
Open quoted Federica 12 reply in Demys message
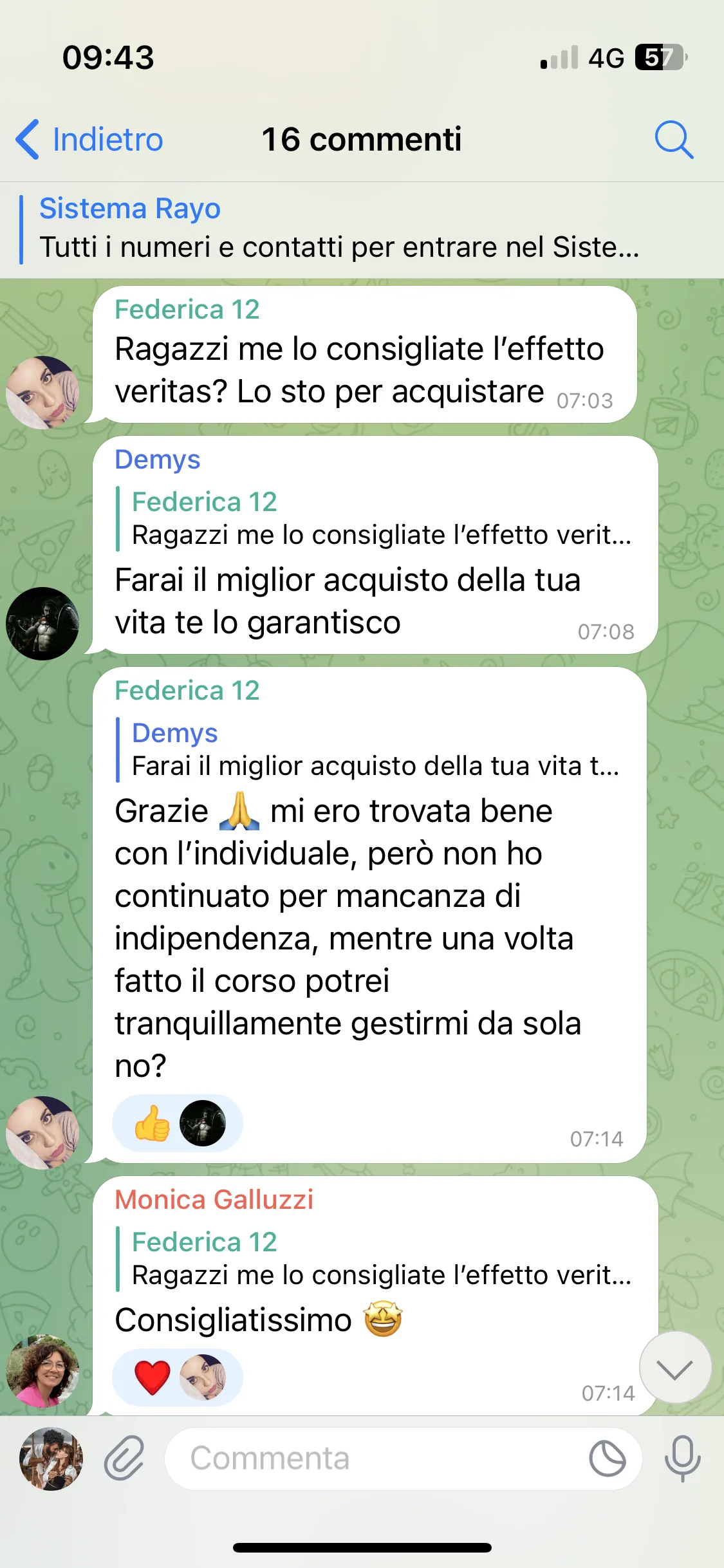pyautogui.click(x=375, y=519)
